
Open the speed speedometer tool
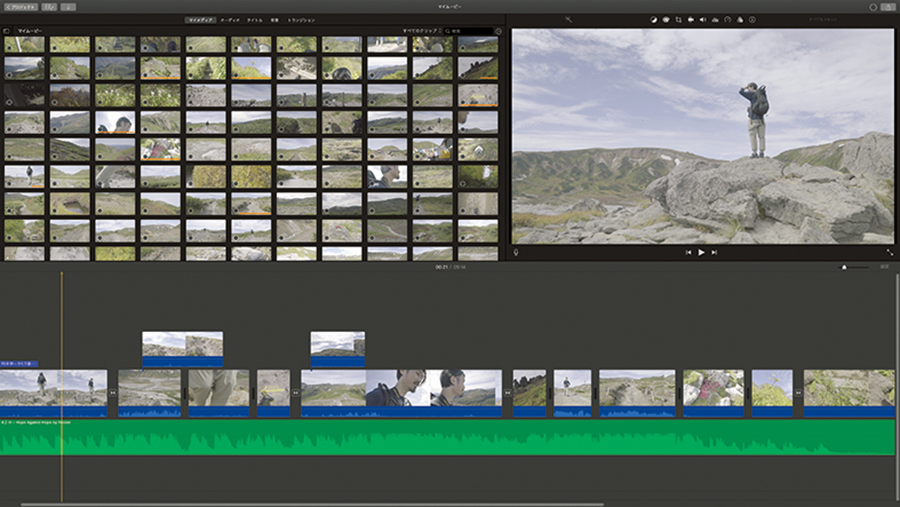(x=727, y=19)
